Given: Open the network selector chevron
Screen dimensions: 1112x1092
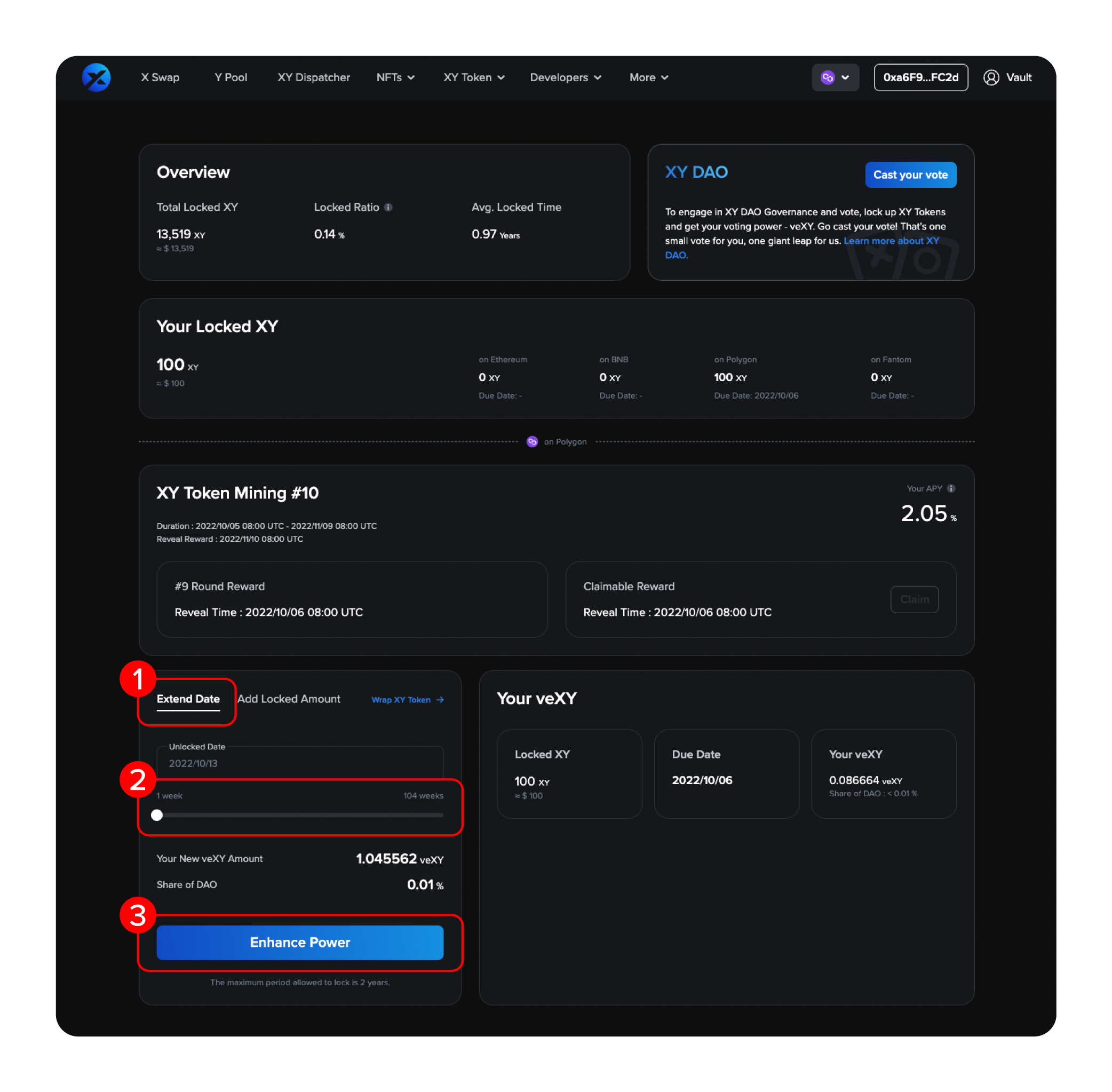Looking at the screenshot, I should coord(845,77).
